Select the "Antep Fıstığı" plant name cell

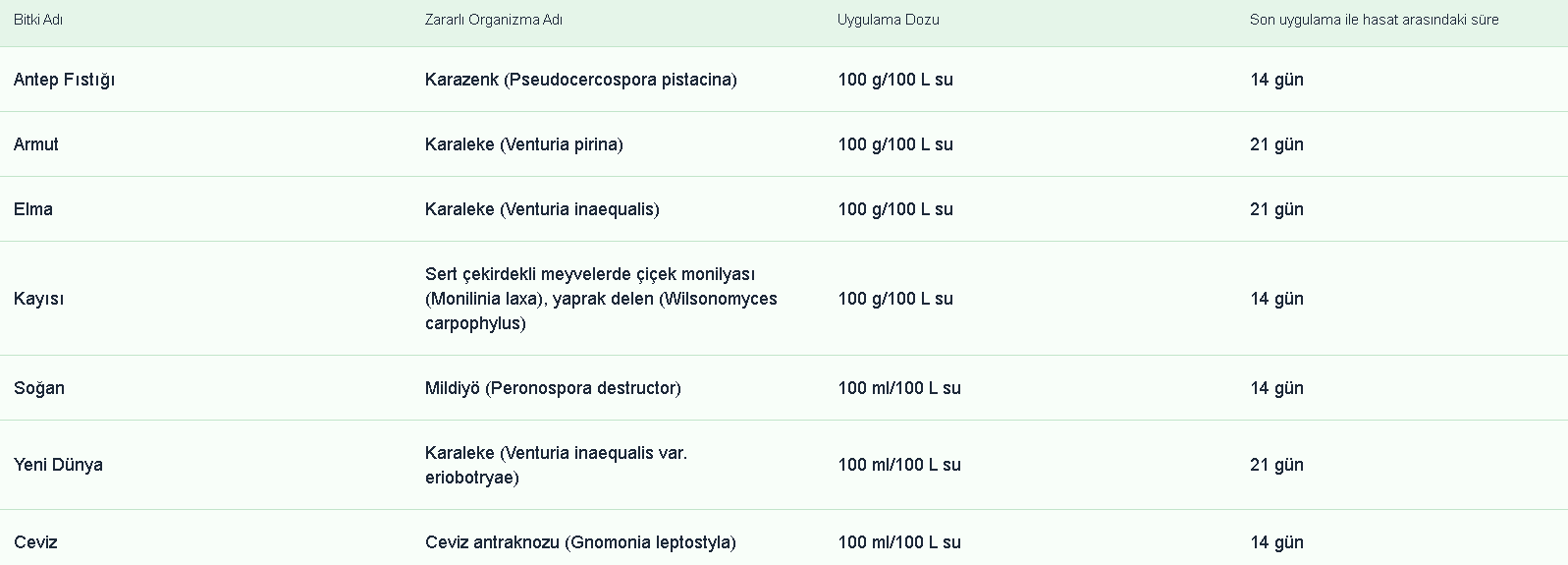(x=64, y=80)
